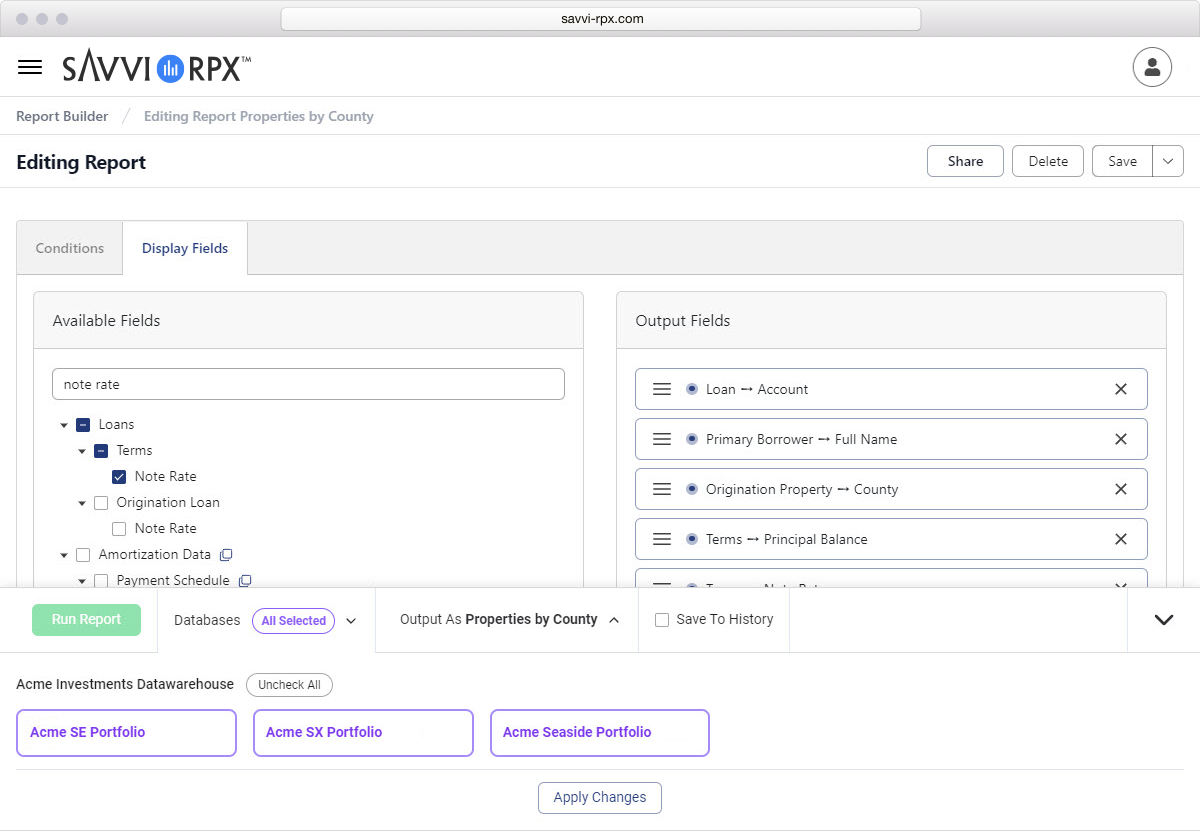This screenshot has width=1200, height=831.
Task: Switch to the Conditions tab
Action: click(x=70, y=248)
